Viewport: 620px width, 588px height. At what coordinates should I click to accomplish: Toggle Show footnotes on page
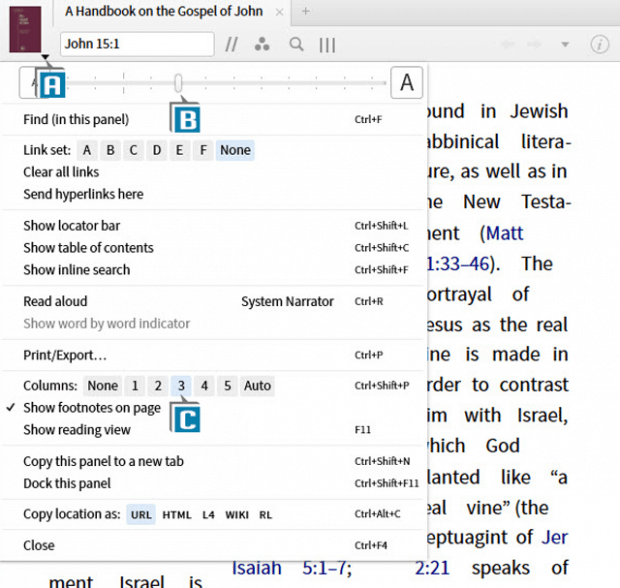point(92,408)
